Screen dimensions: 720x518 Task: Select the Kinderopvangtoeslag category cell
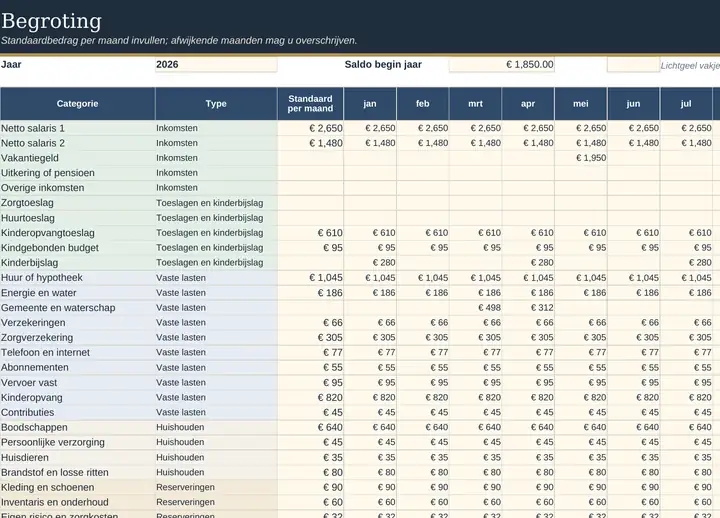[x=78, y=233]
